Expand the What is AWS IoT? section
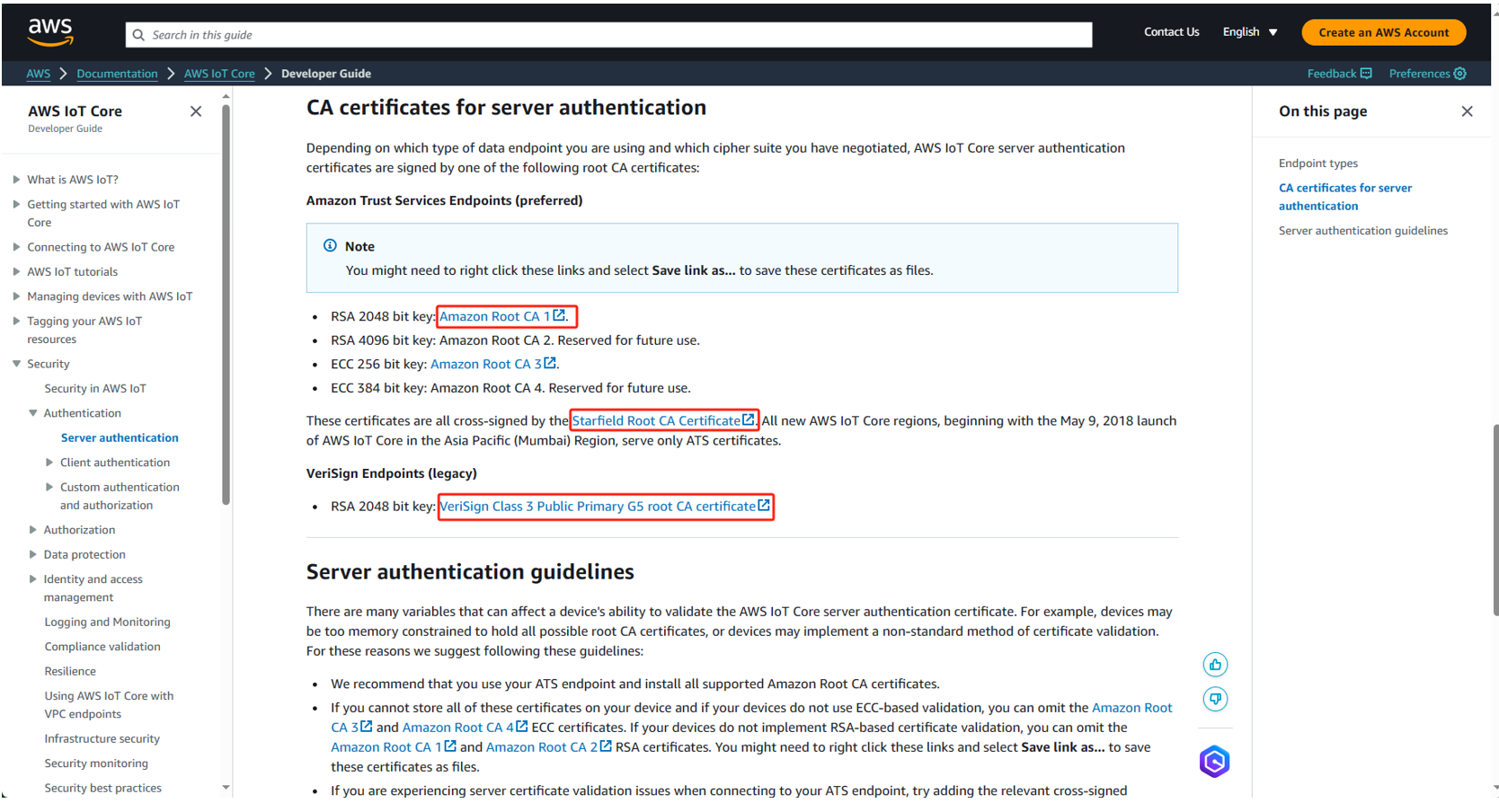 click(x=16, y=180)
